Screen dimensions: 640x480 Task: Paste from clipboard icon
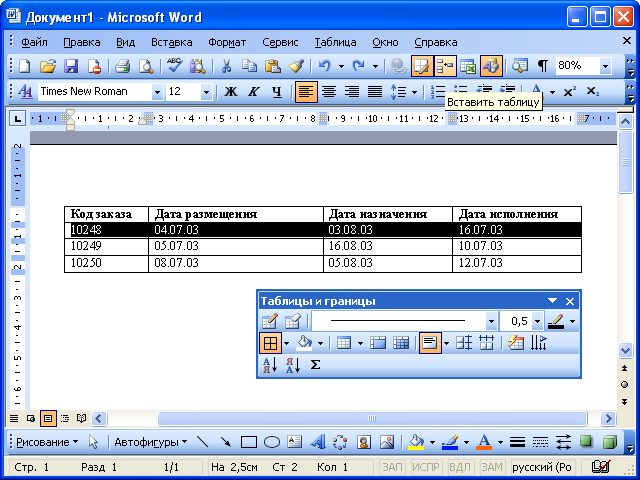pyautogui.click(x=273, y=66)
